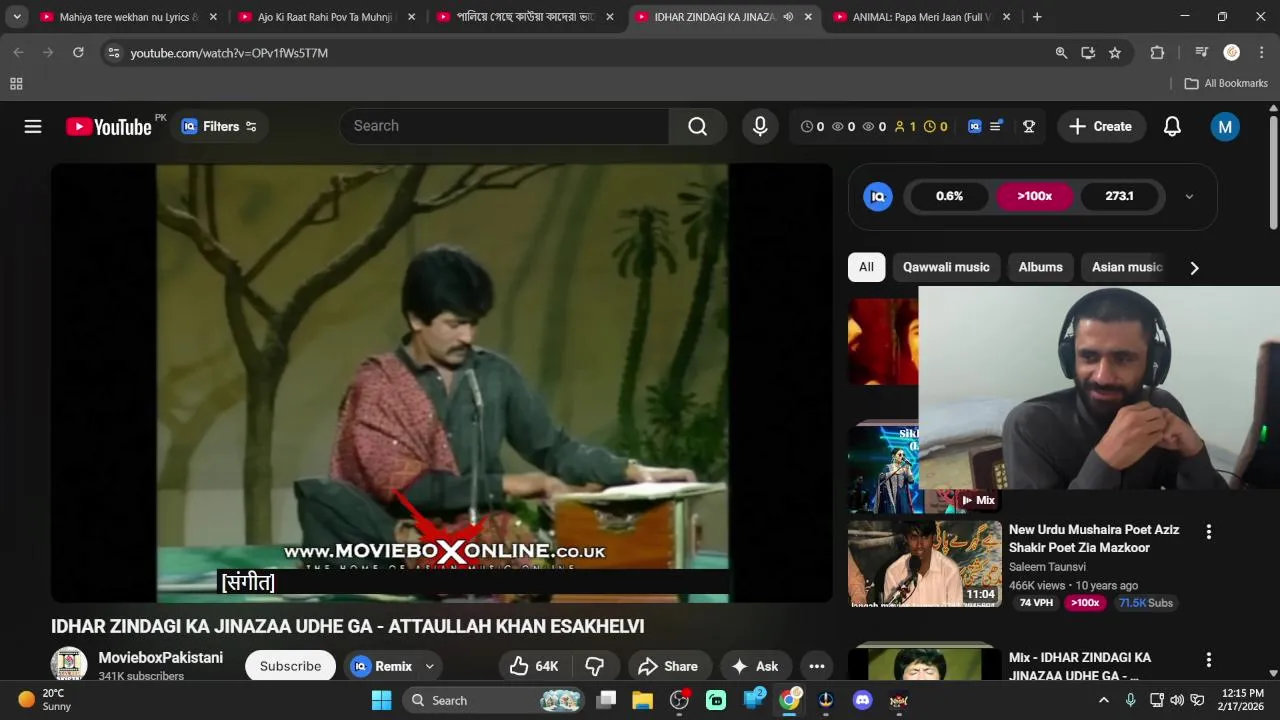Image resolution: width=1280 pixels, height=720 pixels.
Task: Focus the YouTube search field
Action: (x=504, y=126)
